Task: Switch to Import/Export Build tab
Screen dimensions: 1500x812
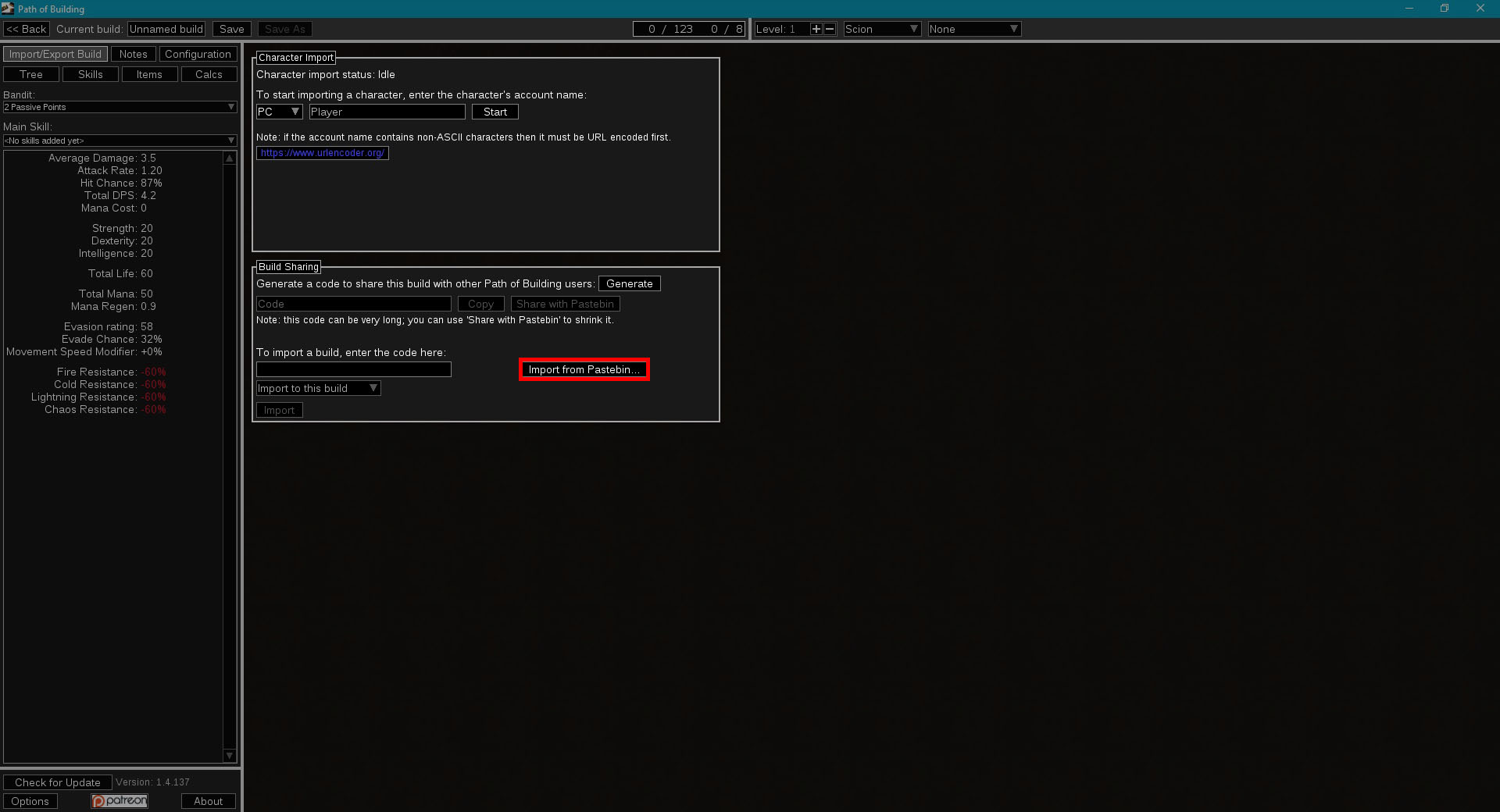Action: coord(55,54)
